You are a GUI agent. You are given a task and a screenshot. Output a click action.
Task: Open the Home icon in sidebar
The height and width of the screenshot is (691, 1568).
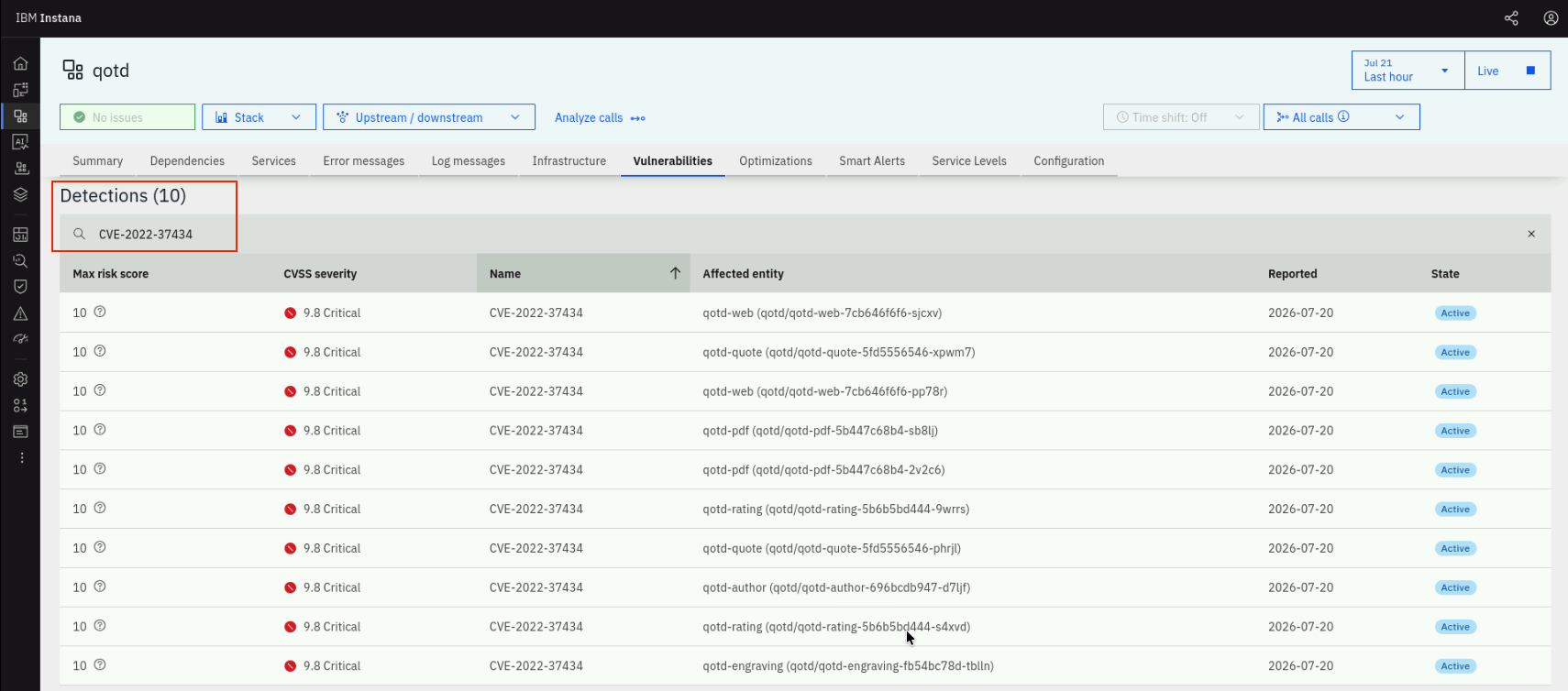pos(20,63)
